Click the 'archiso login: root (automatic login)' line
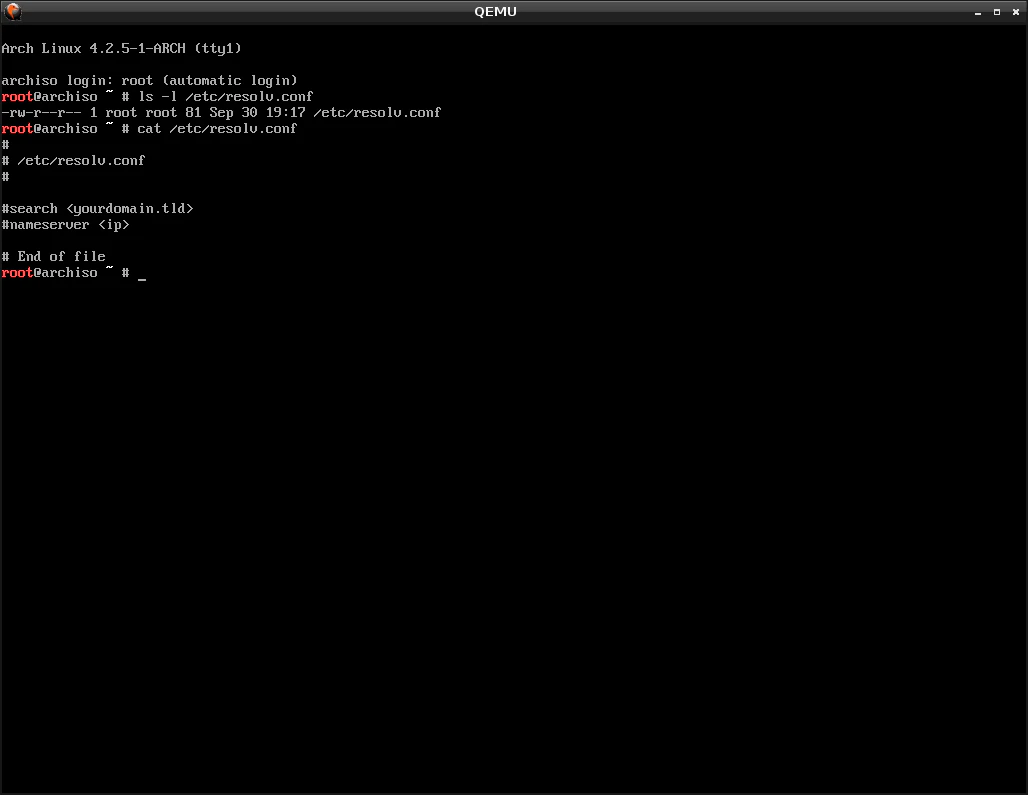Viewport: 1028px width, 795px height. pos(149,81)
